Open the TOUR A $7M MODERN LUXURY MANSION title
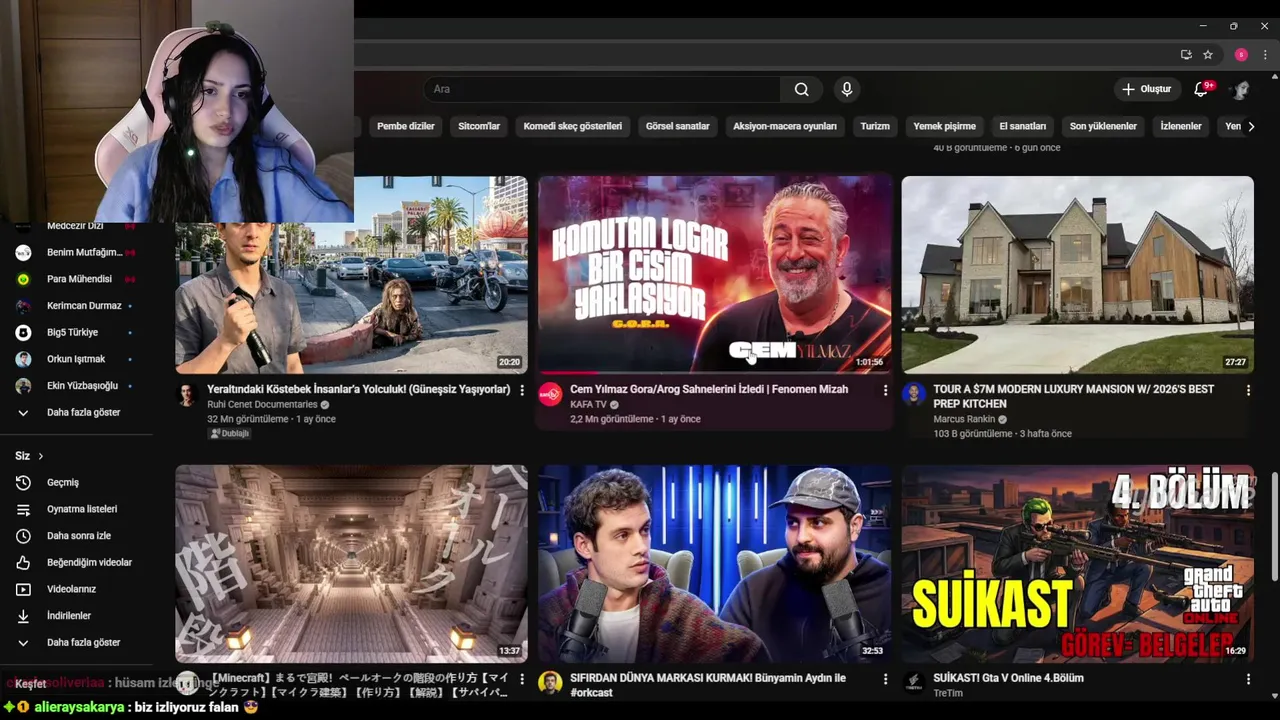 tap(1074, 396)
